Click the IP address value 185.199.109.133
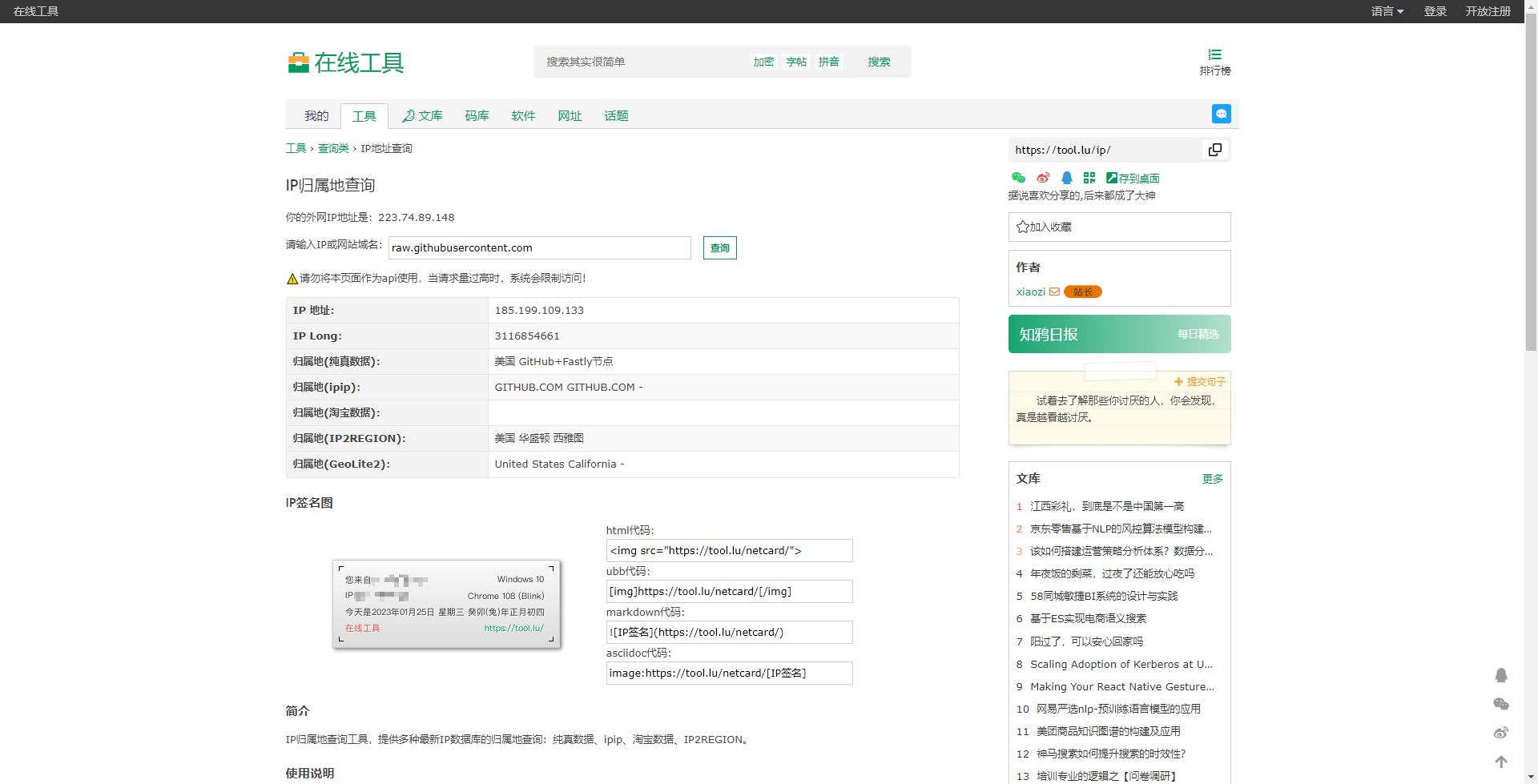The image size is (1538, 784). [x=539, y=310]
